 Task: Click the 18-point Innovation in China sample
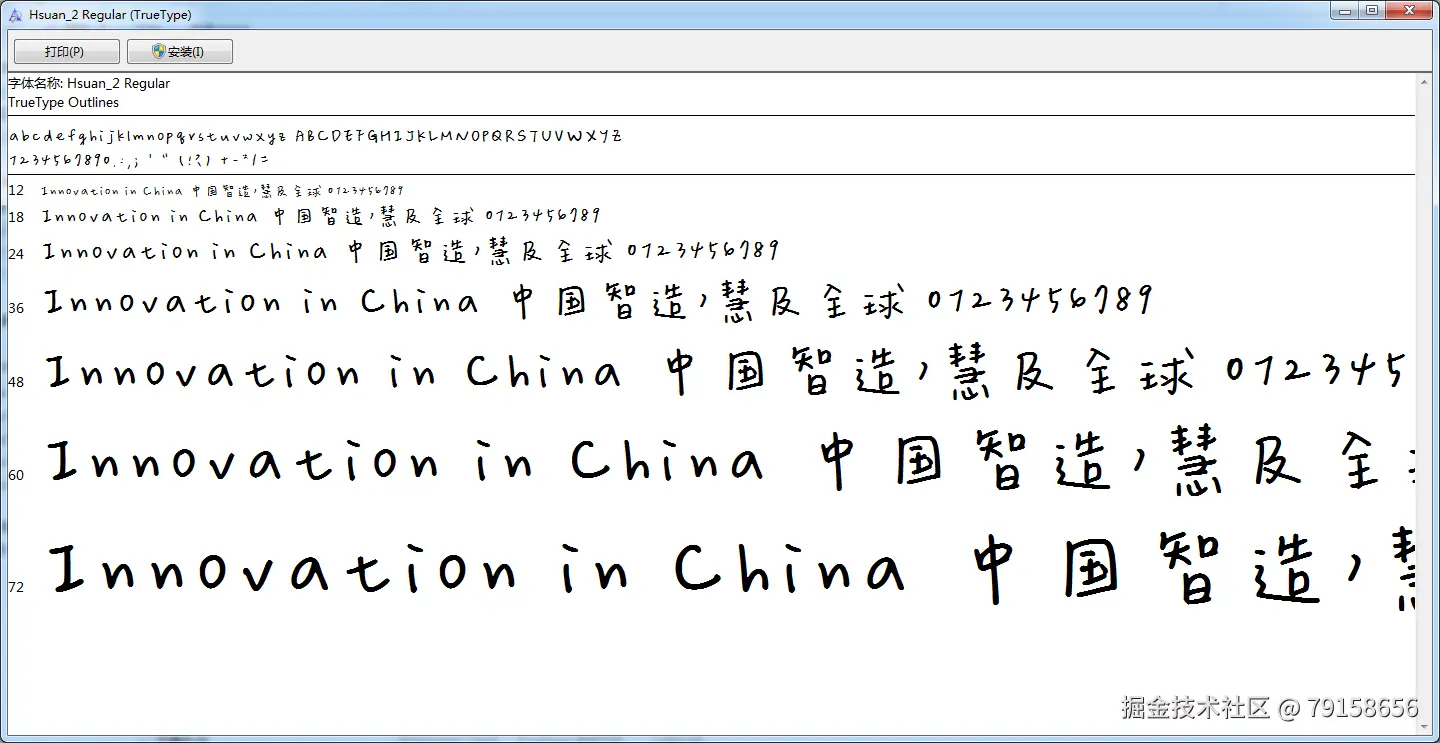(x=321, y=217)
